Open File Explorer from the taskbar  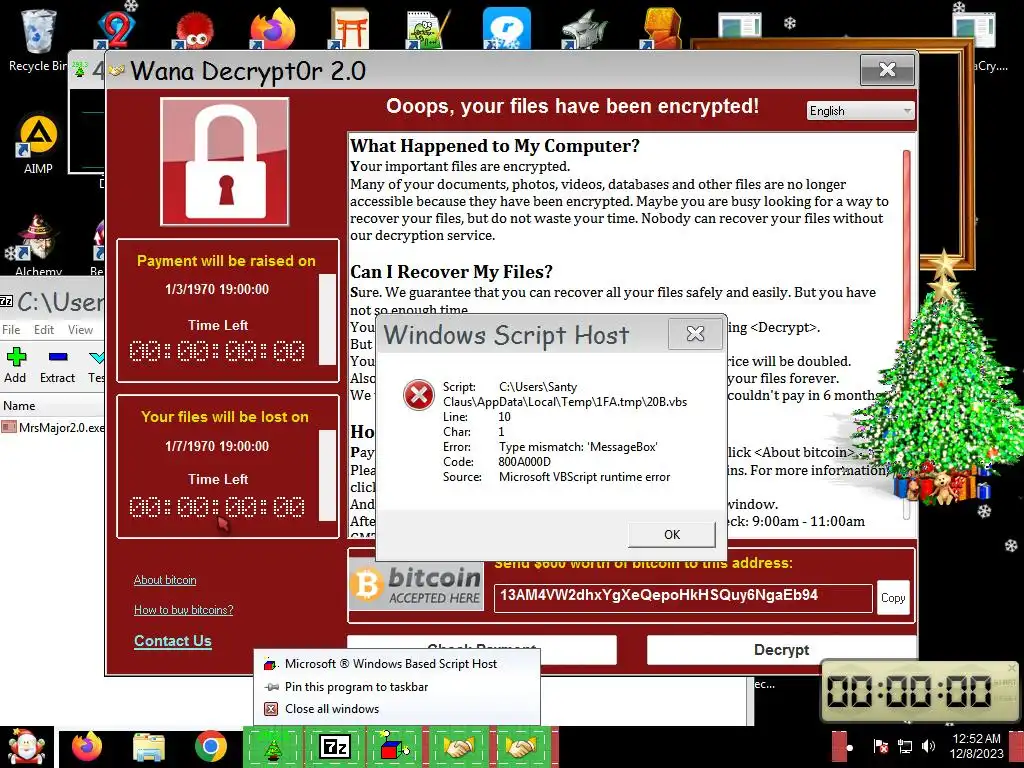149,747
